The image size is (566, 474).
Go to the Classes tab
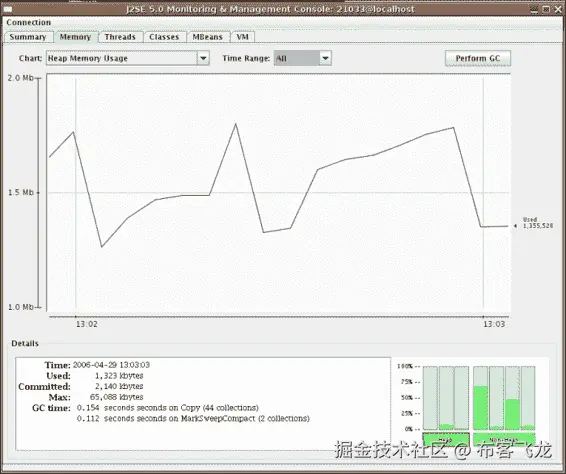pyautogui.click(x=164, y=37)
